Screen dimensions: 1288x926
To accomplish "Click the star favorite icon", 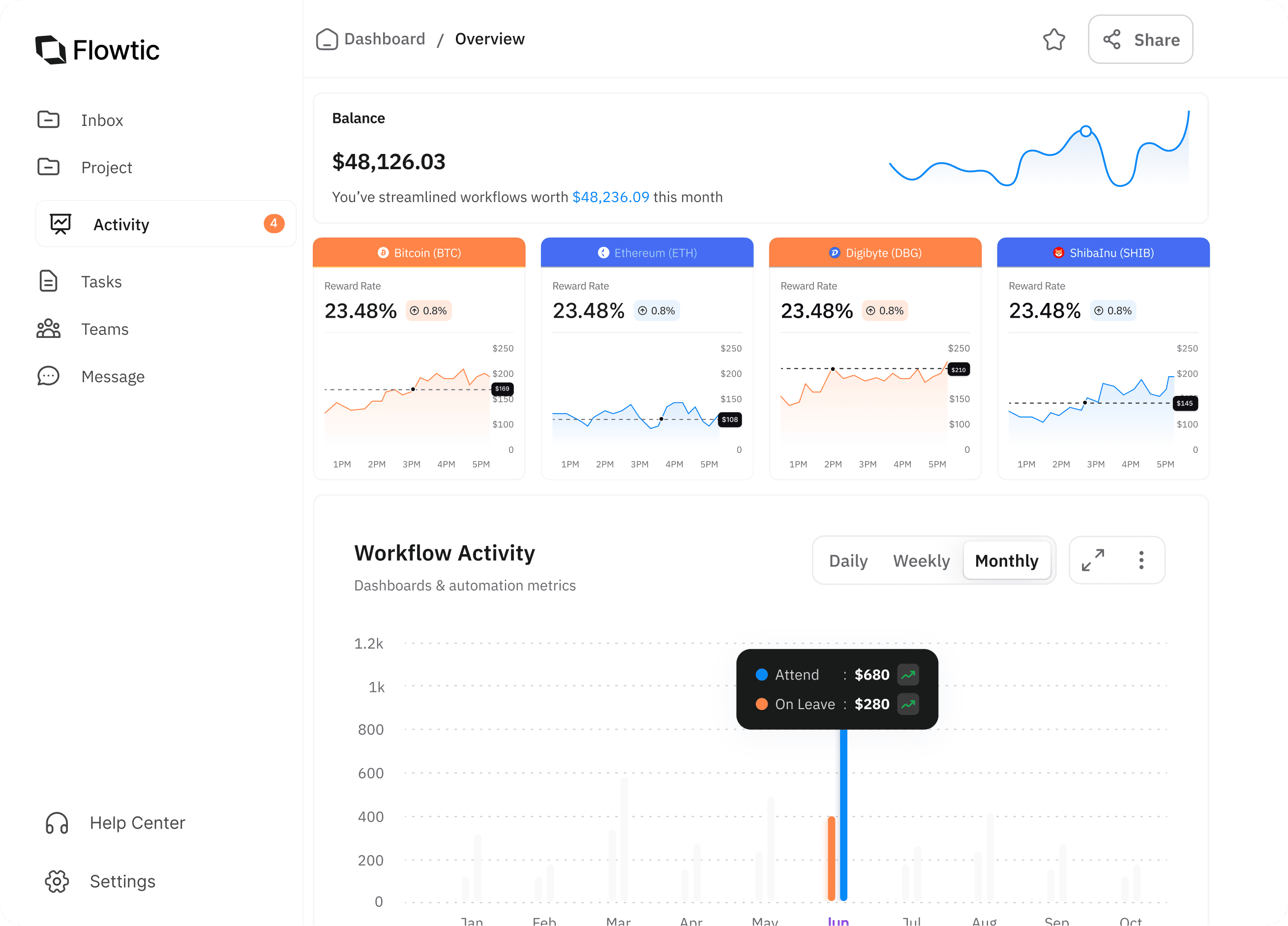I will pos(1053,40).
